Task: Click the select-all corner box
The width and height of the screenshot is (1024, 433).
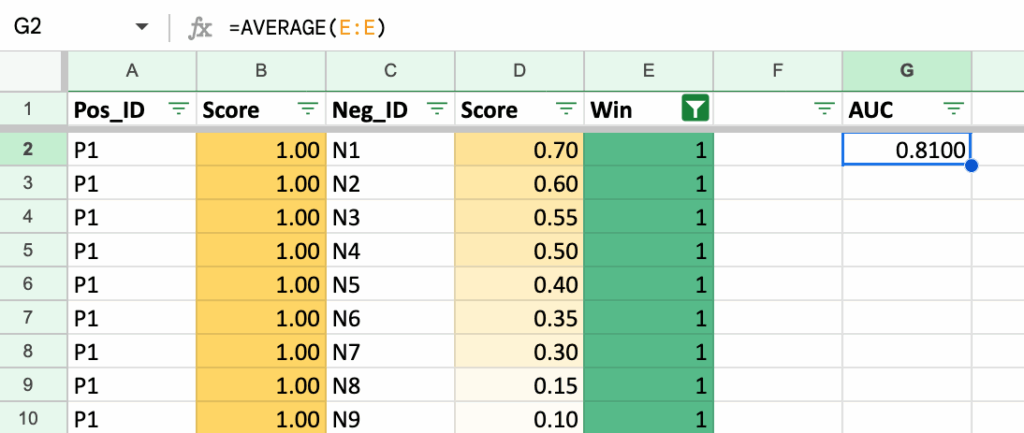Action: tap(30, 70)
